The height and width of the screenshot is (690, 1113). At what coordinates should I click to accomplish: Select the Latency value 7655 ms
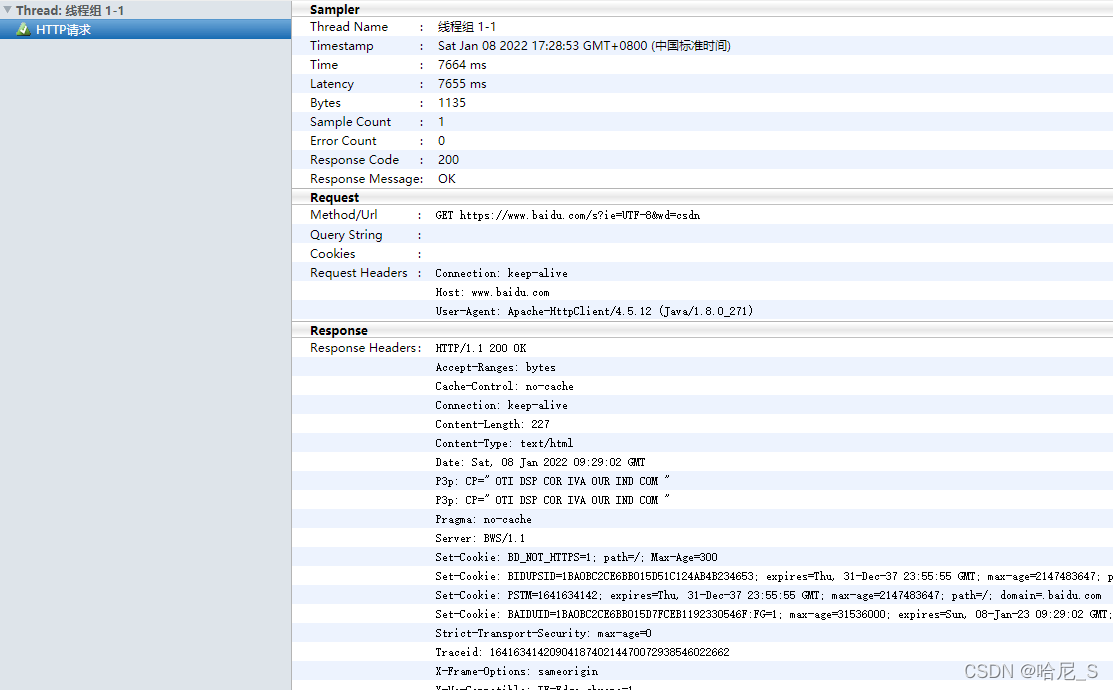pyautogui.click(x=462, y=84)
